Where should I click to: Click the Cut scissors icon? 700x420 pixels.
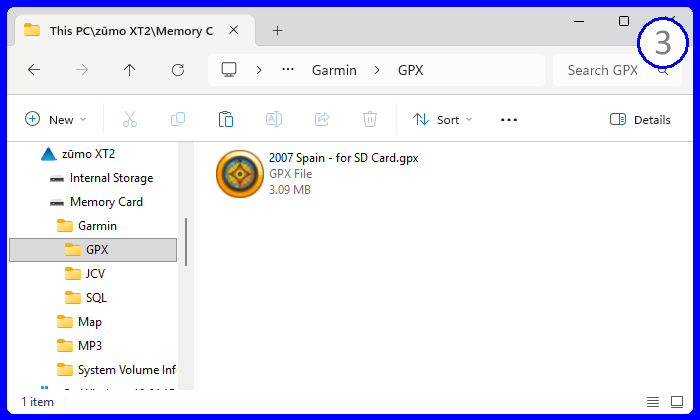click(x=130, y=119)
